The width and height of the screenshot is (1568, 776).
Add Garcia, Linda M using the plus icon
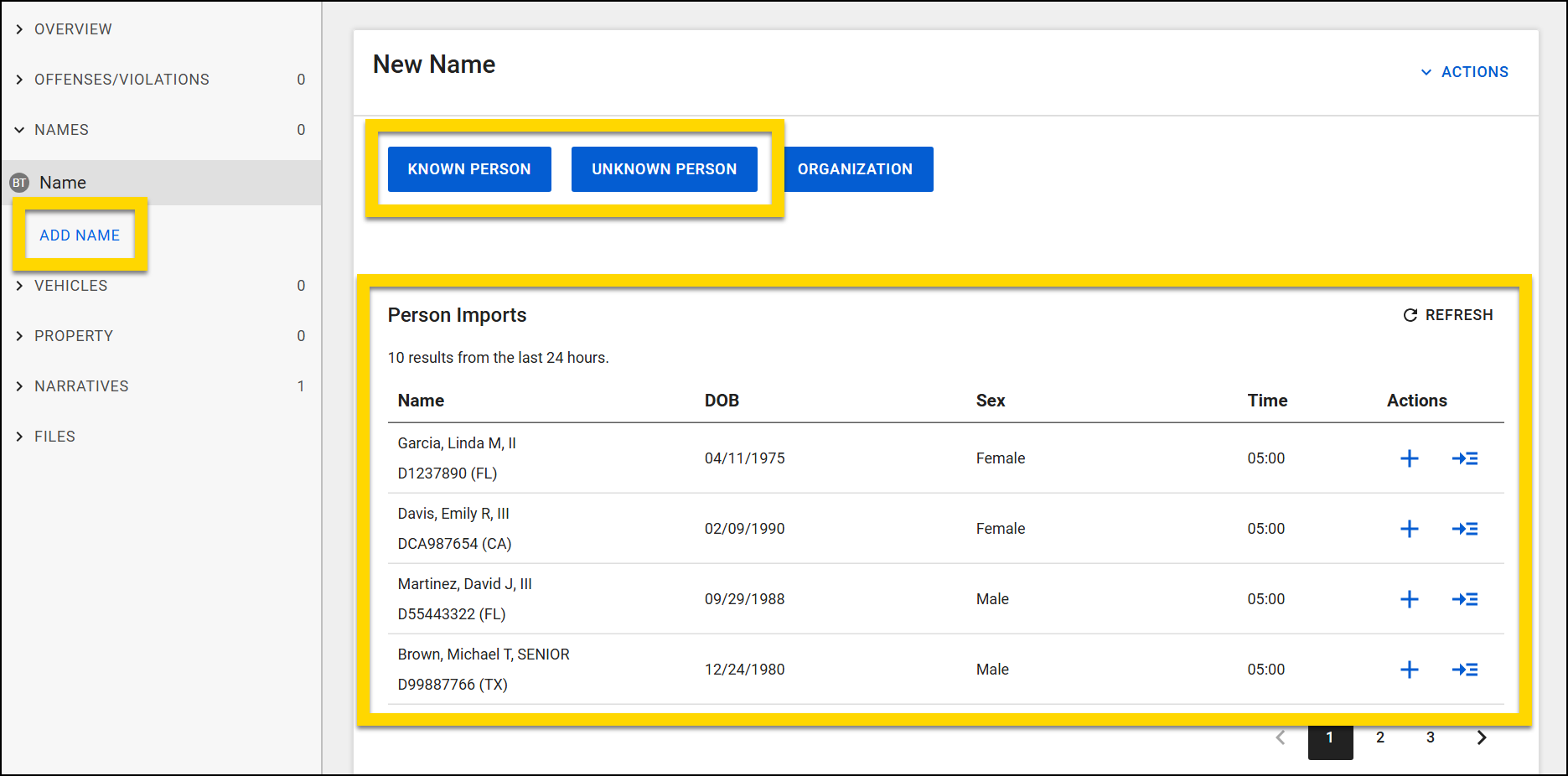point(1409,458)
